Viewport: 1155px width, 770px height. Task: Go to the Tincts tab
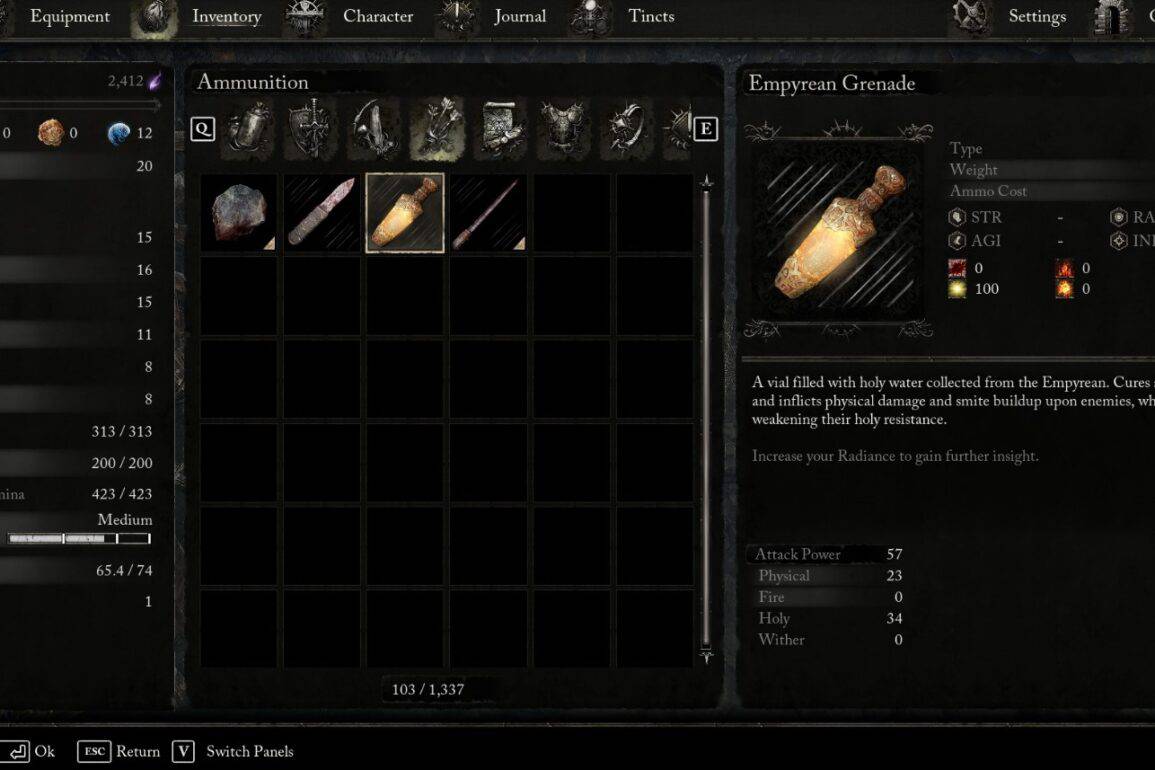click(651, 16)
